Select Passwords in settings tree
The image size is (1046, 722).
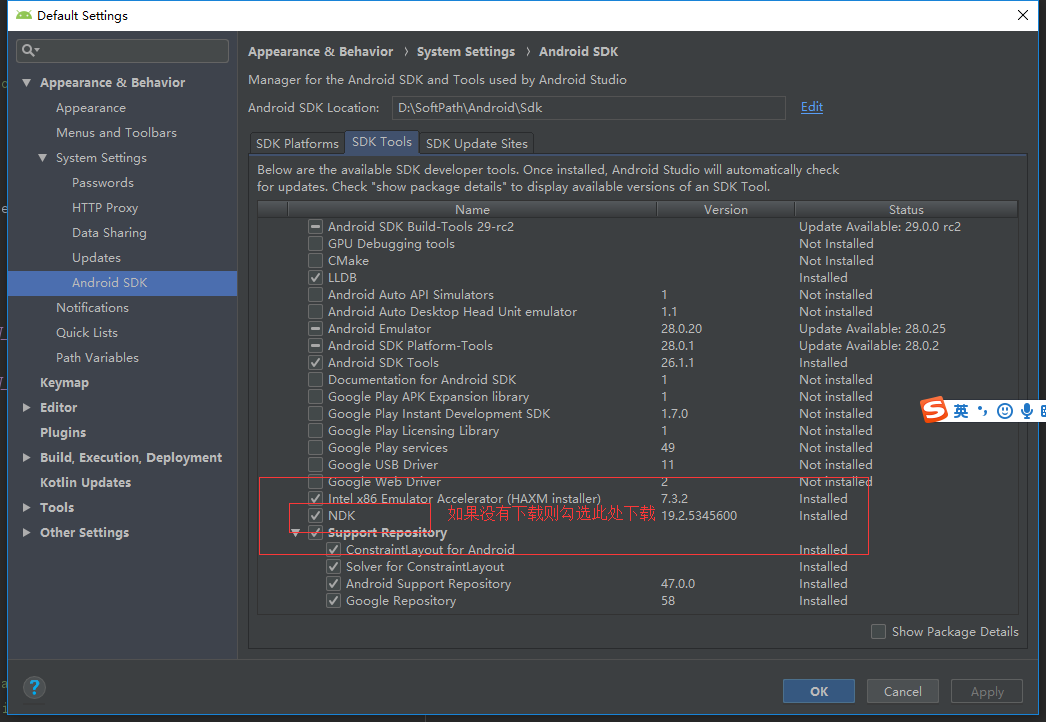103,183
